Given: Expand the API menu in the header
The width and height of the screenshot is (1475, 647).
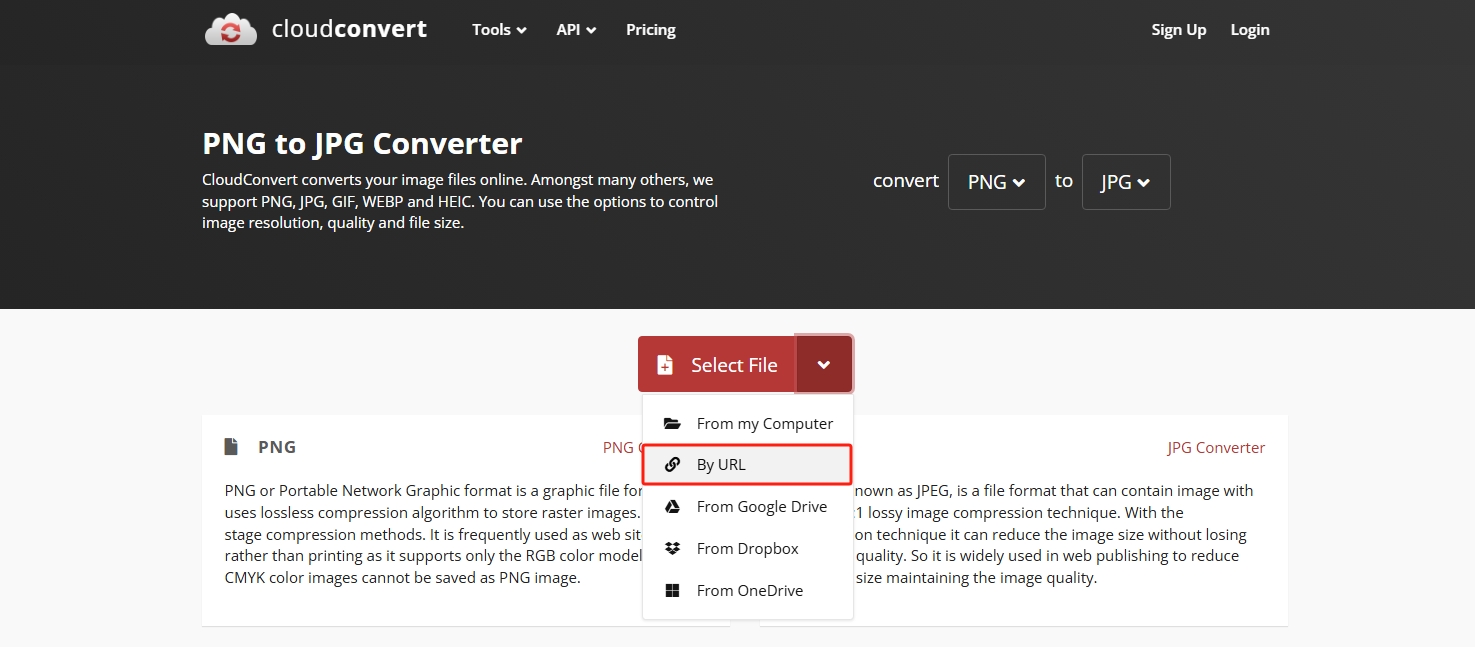Looking at the screenshot, I should point(576,30).
